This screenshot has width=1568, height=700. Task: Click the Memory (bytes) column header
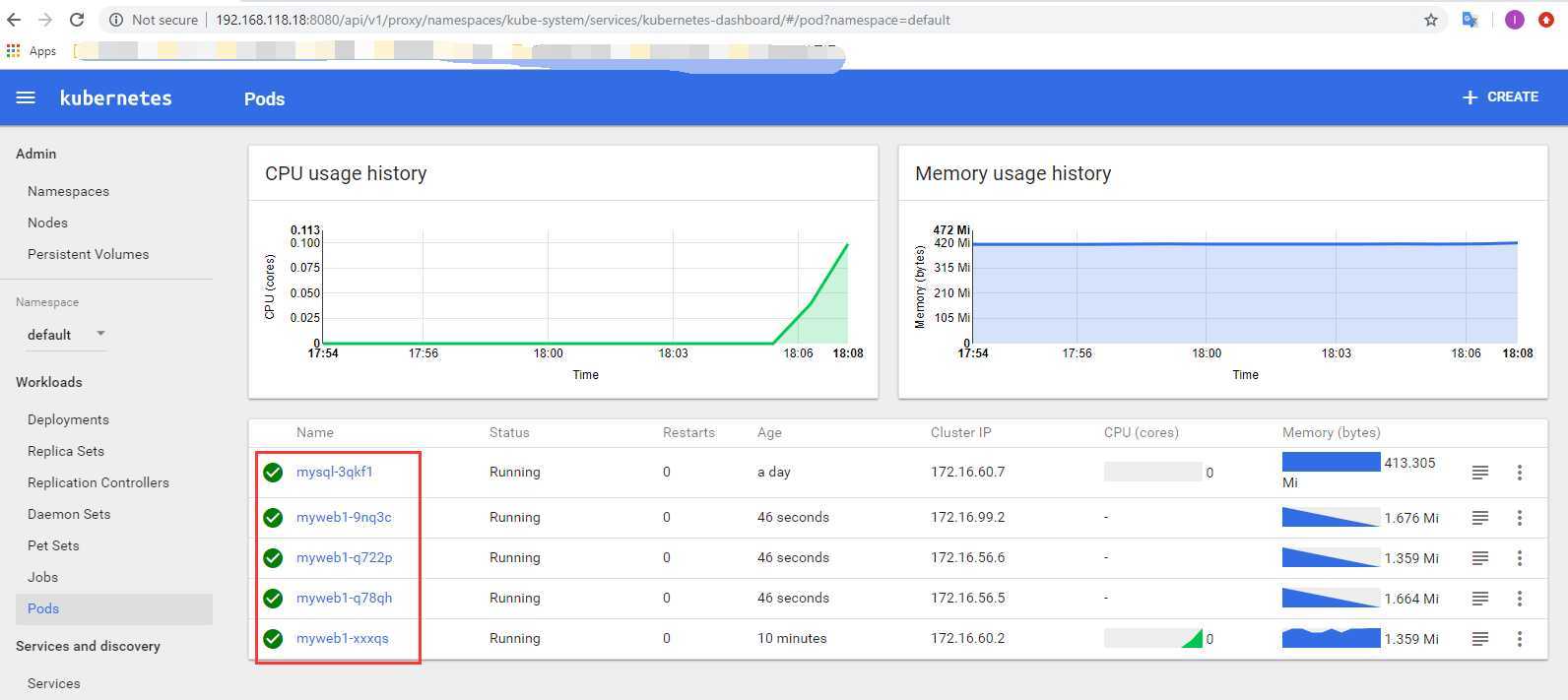(1331, 432)
